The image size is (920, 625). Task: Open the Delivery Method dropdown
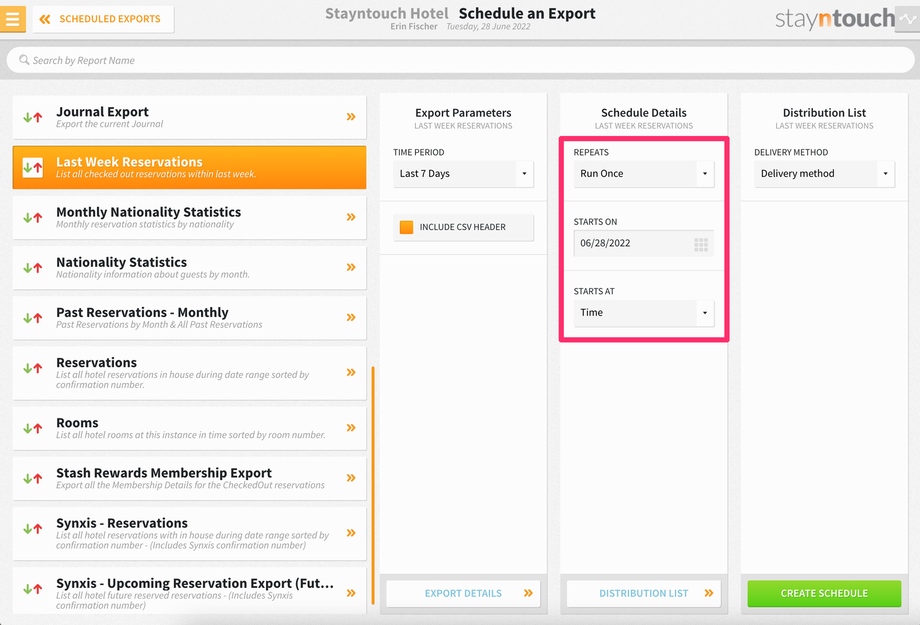824,174
